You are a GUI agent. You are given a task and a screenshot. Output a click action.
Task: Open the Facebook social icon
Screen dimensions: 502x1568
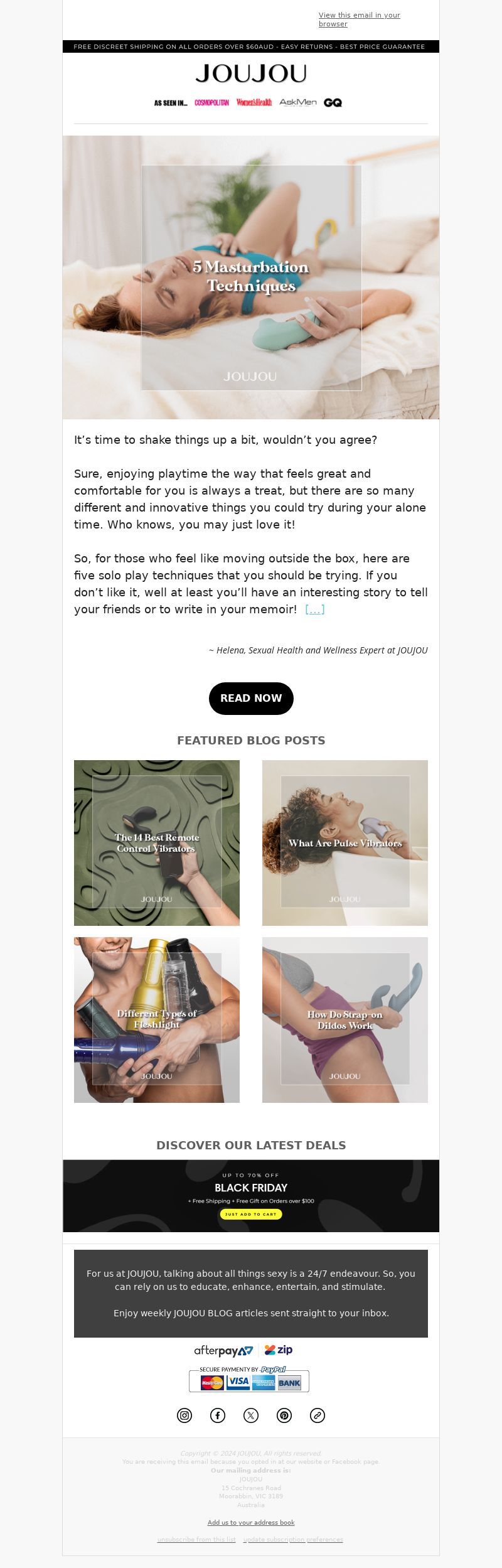pos(218,1415)
